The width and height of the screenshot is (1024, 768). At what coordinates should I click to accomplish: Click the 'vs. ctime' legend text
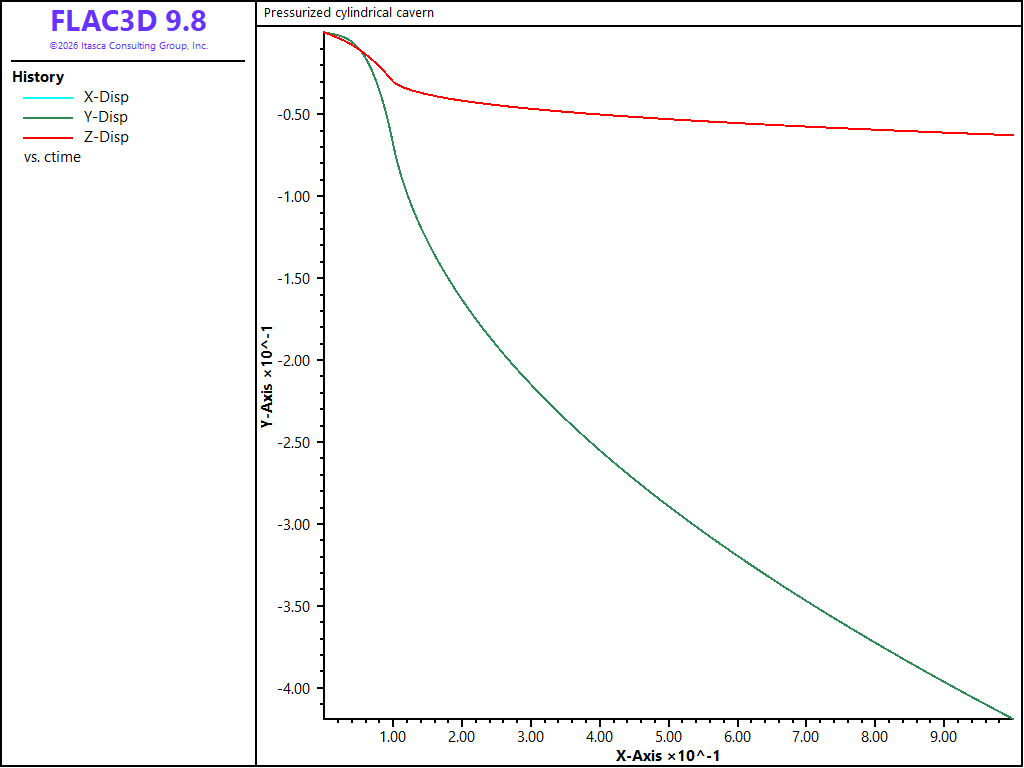pyautogui.click(x=52, y=157)
